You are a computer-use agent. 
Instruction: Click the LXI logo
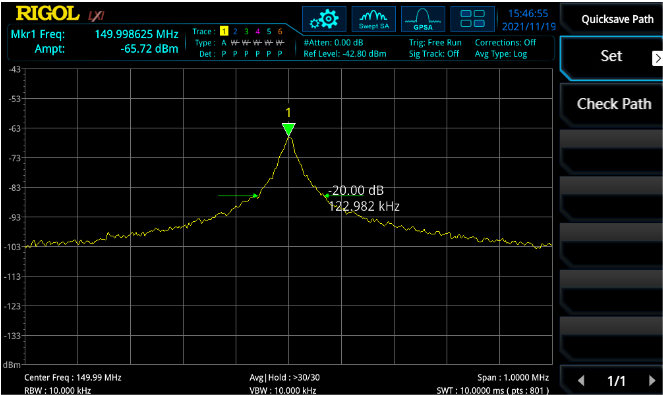pyautogui.click(x=96, y=16)
